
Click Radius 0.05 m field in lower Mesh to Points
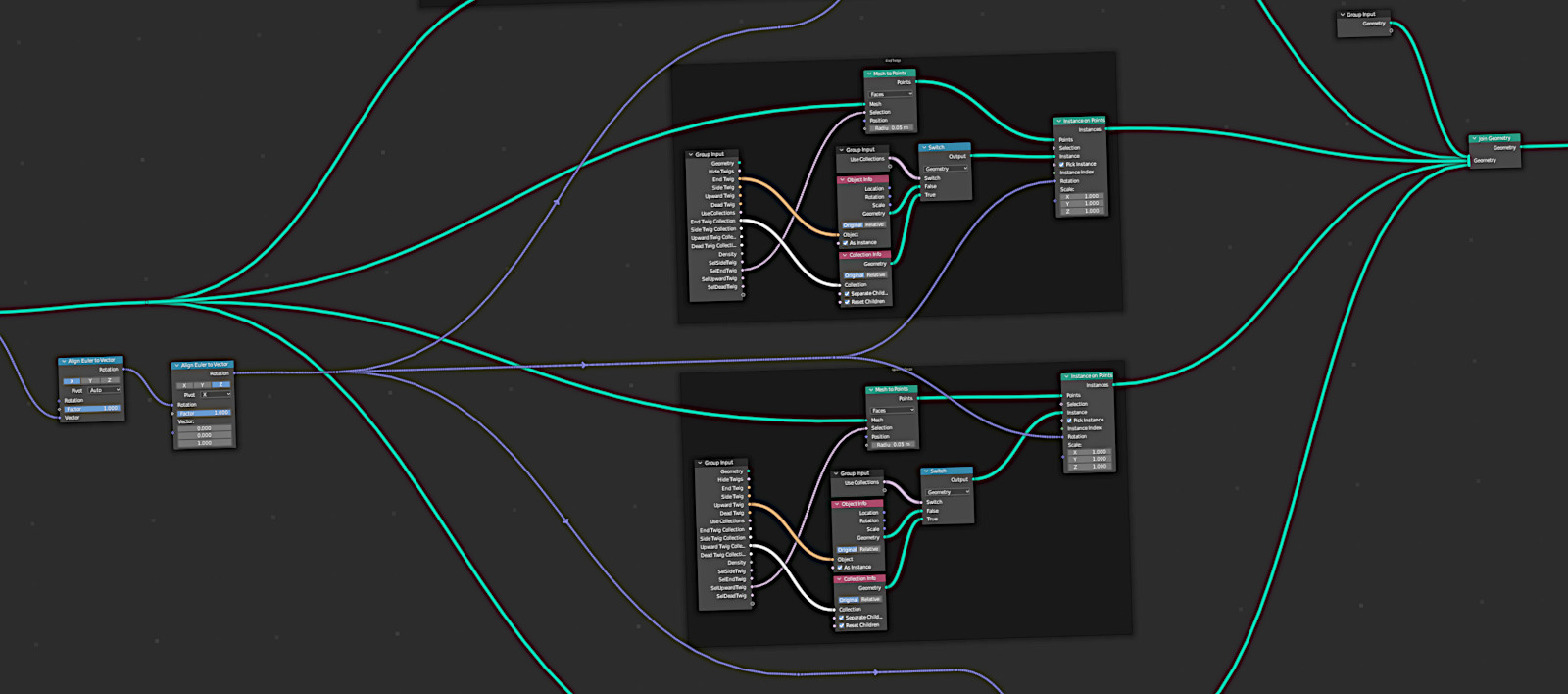[x=893, y=445]
